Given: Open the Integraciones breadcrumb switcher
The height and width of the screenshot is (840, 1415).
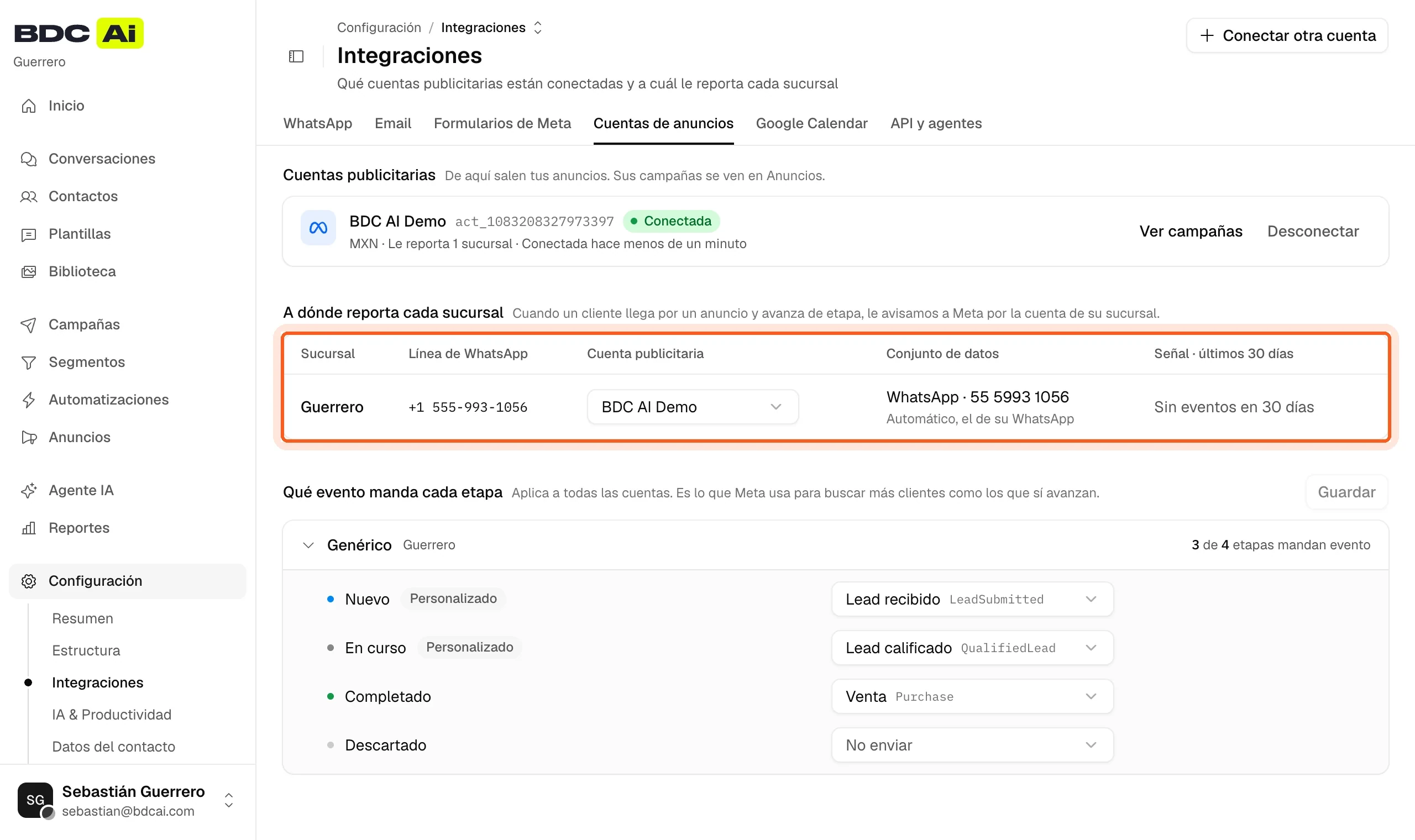Looking at the screenshot, I should click(538, 28).
